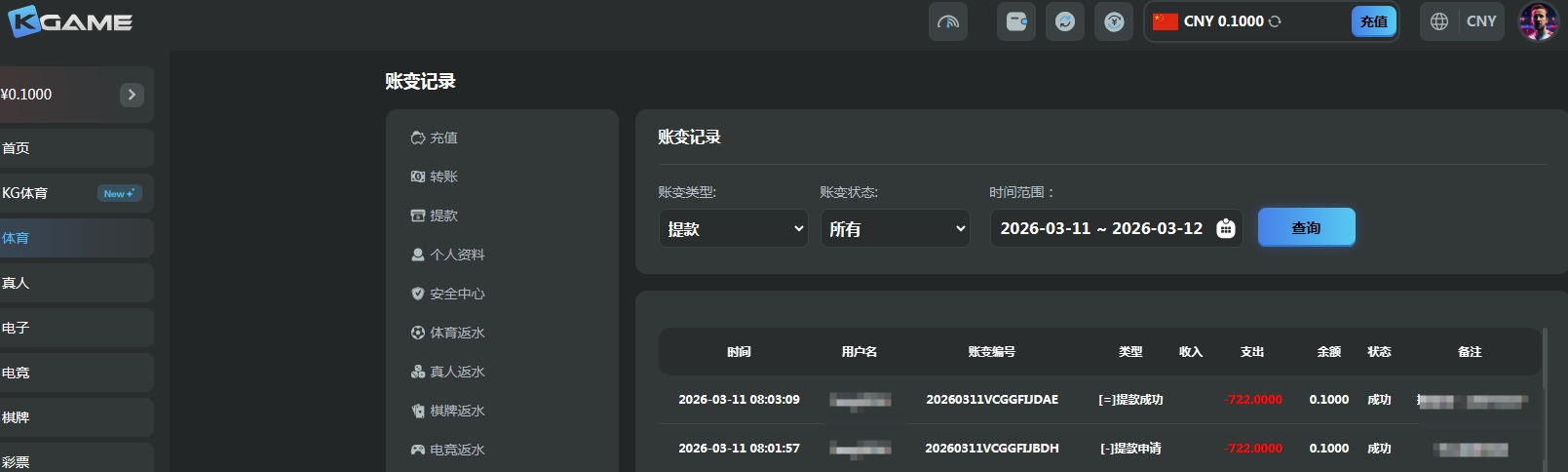Viewport: 1568px width, 472px height.
Task: Click the 支出 column header
Action: 1252,352
